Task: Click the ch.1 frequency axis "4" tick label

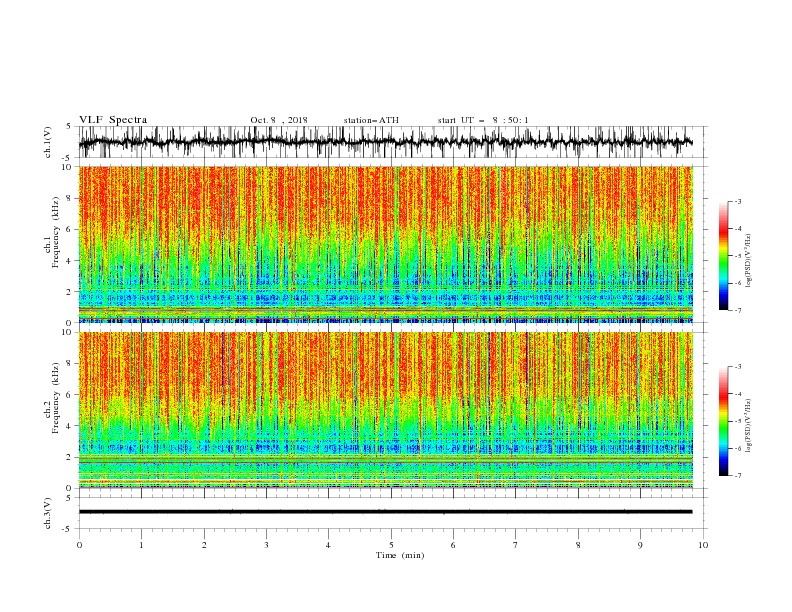Action: (x=69, y=261)
